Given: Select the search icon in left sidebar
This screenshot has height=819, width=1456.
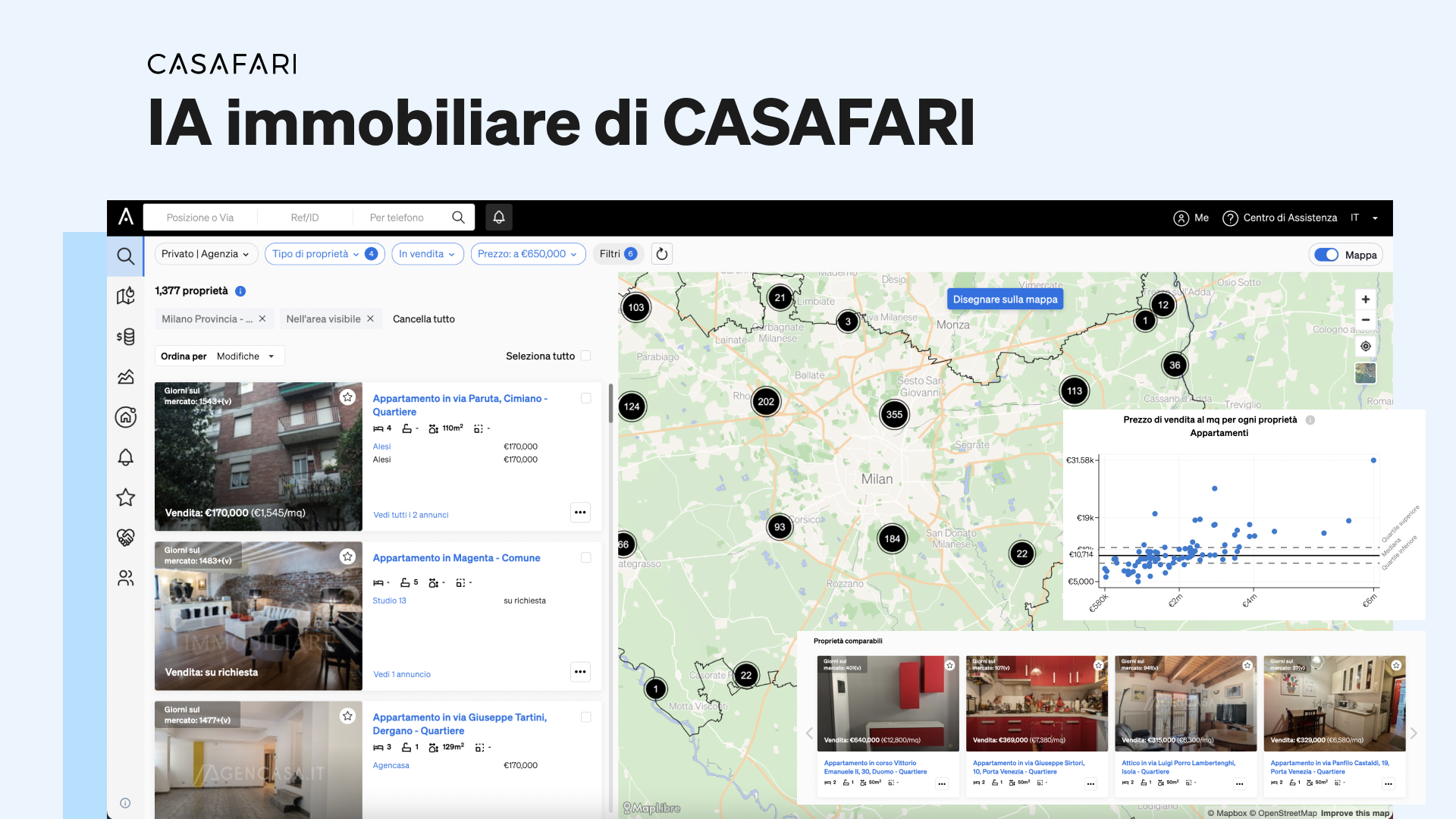Looking at the screenshot, I should point(126,256).
